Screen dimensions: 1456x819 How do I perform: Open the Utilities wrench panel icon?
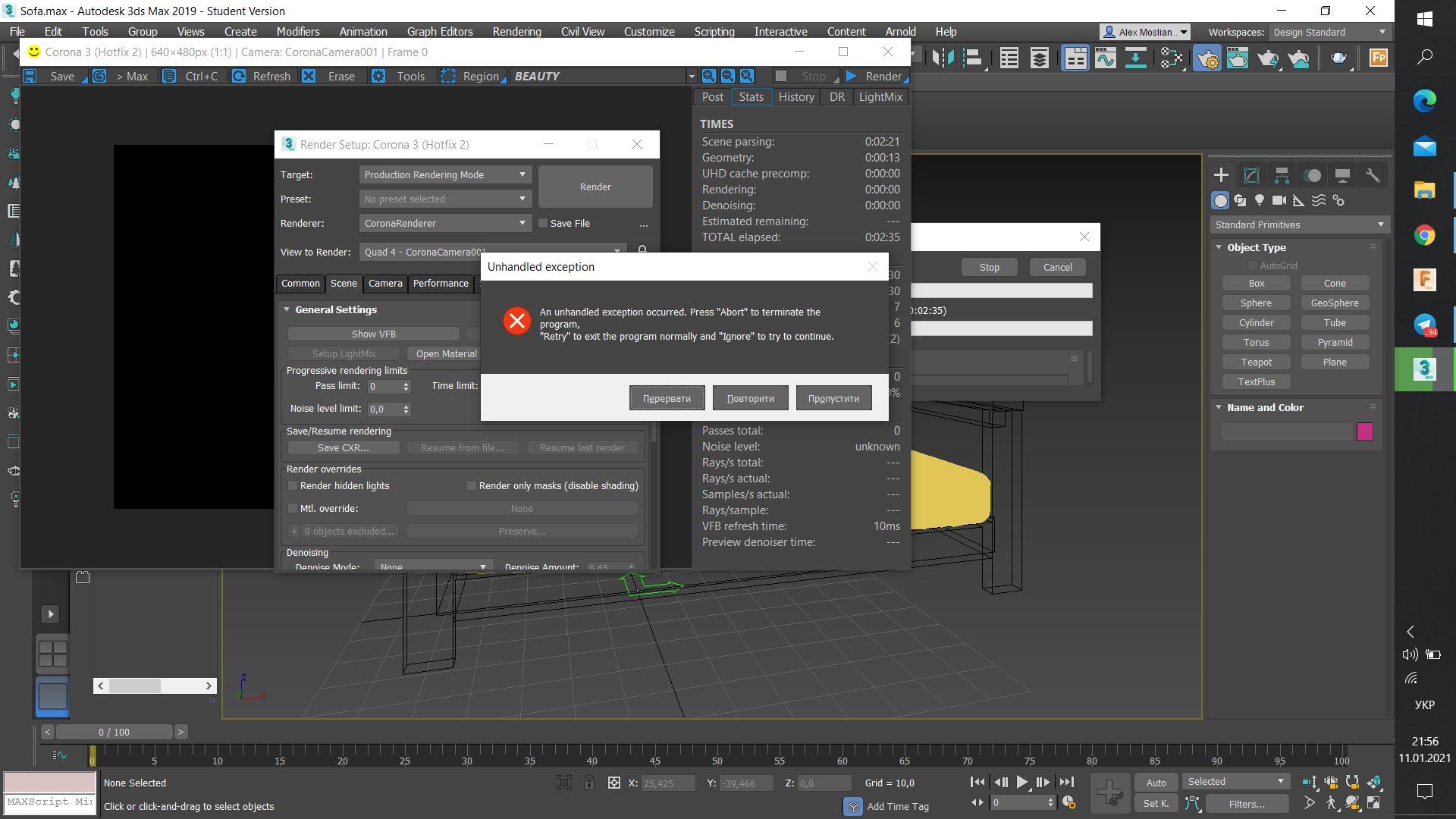point(1373,175)
